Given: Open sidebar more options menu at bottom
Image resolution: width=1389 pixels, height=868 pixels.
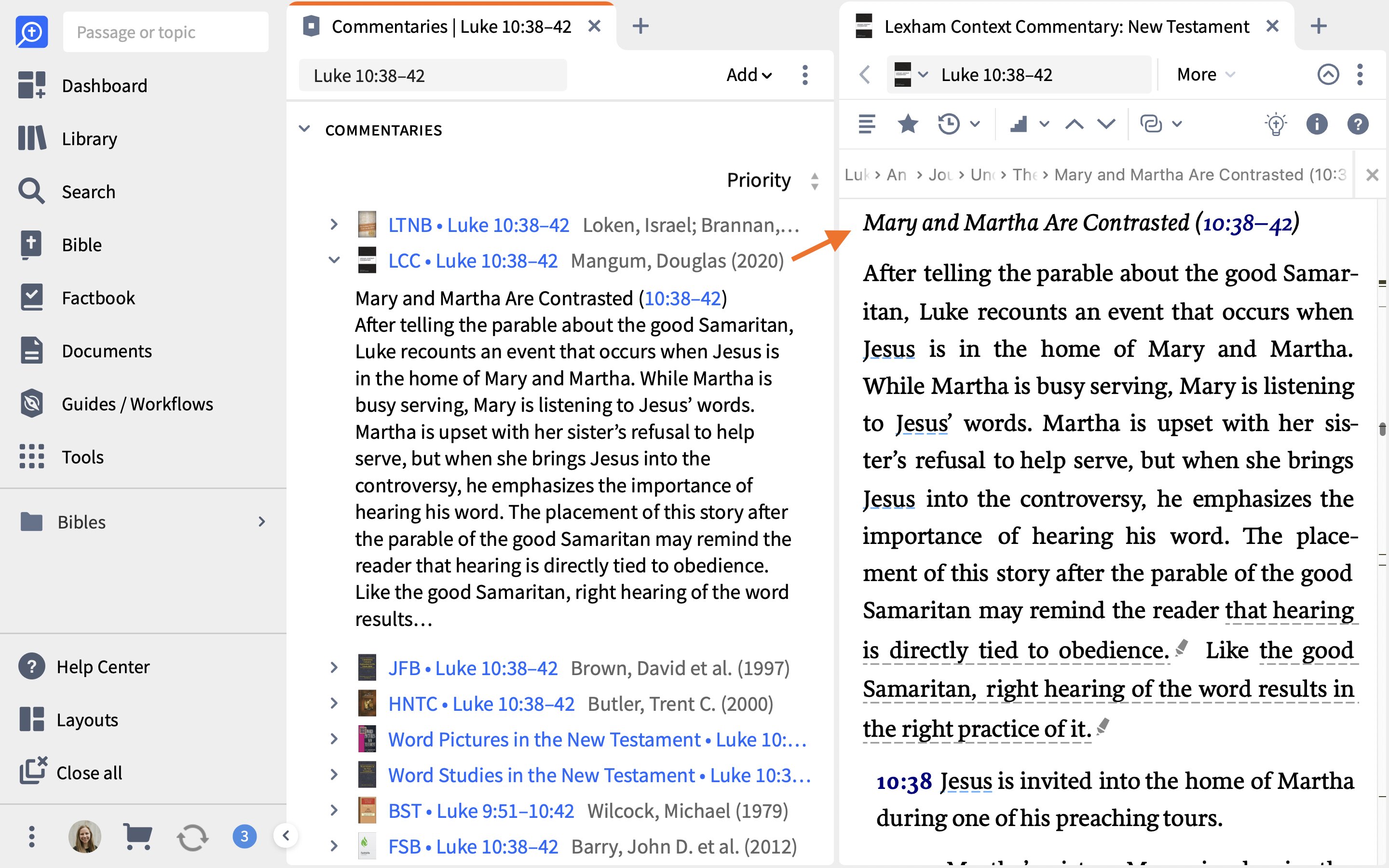Looking at the screenshot, I should 31,837.
